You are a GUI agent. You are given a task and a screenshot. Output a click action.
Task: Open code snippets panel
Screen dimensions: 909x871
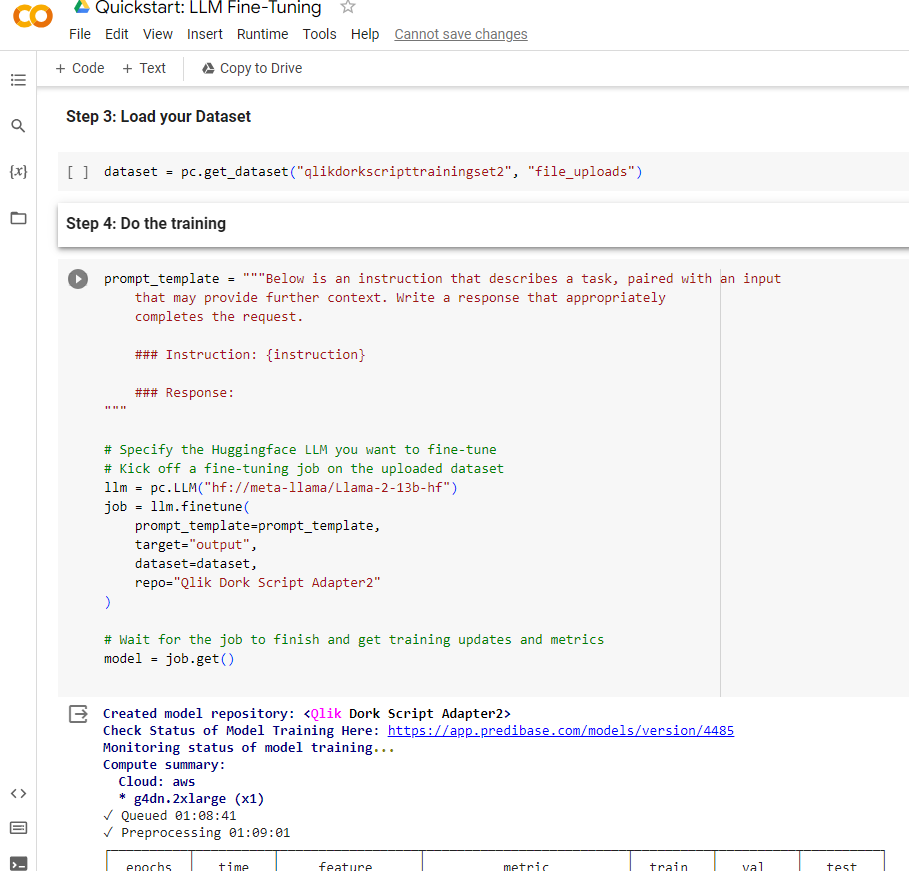[x=19, y=793]
